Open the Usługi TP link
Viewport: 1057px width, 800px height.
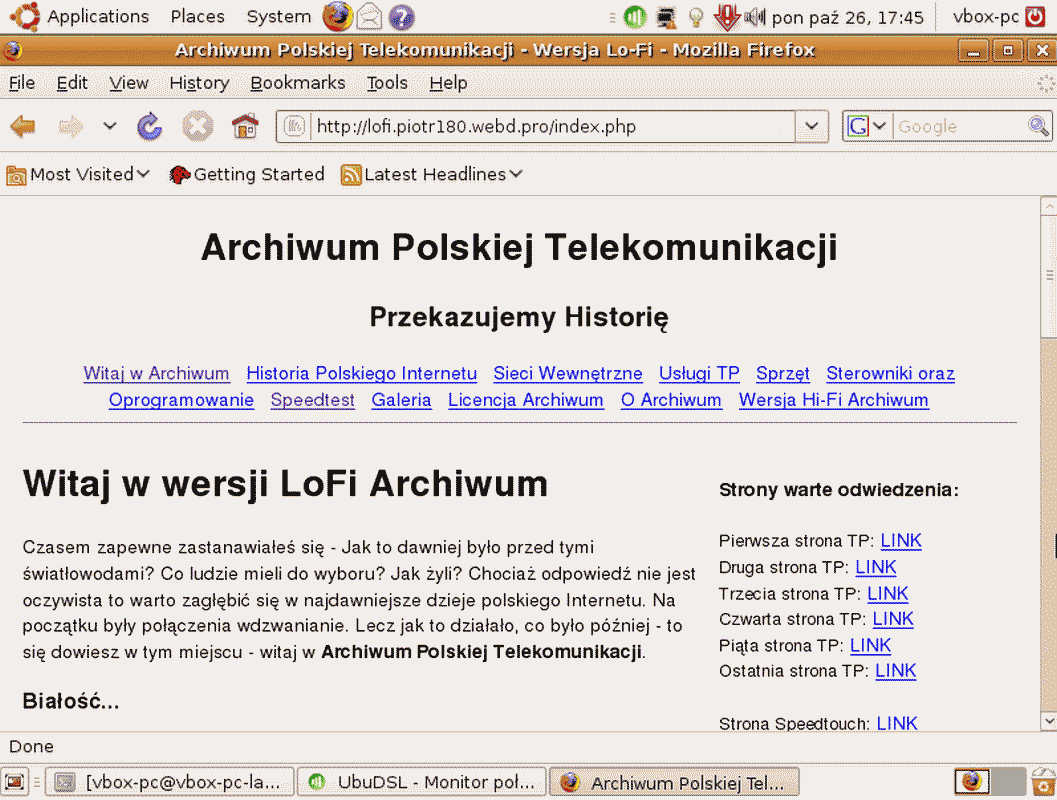point(699,373)
